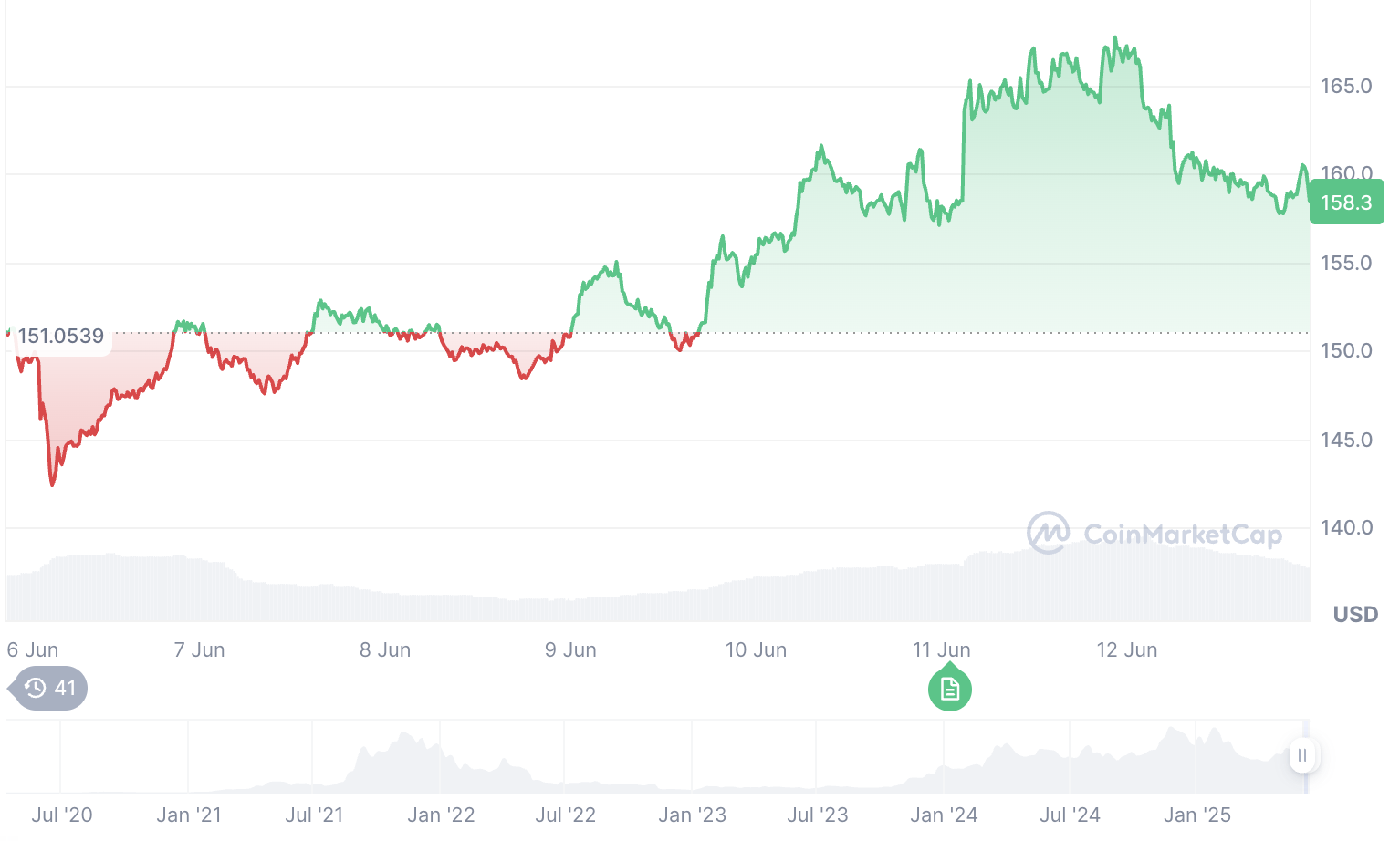Click the 9 Jun date axis label

tap(570, 650)
